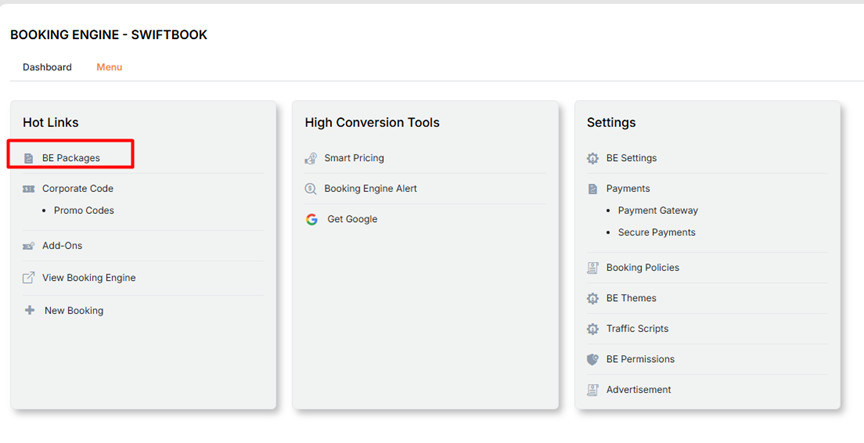Click the Add-Ons icon
This screenshot has width=864, height=443.
pos(29,246)
